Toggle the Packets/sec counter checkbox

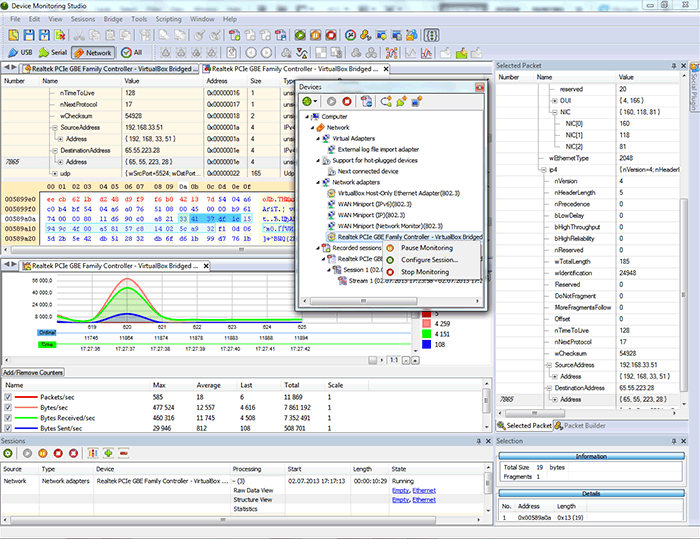coord(8,397)
